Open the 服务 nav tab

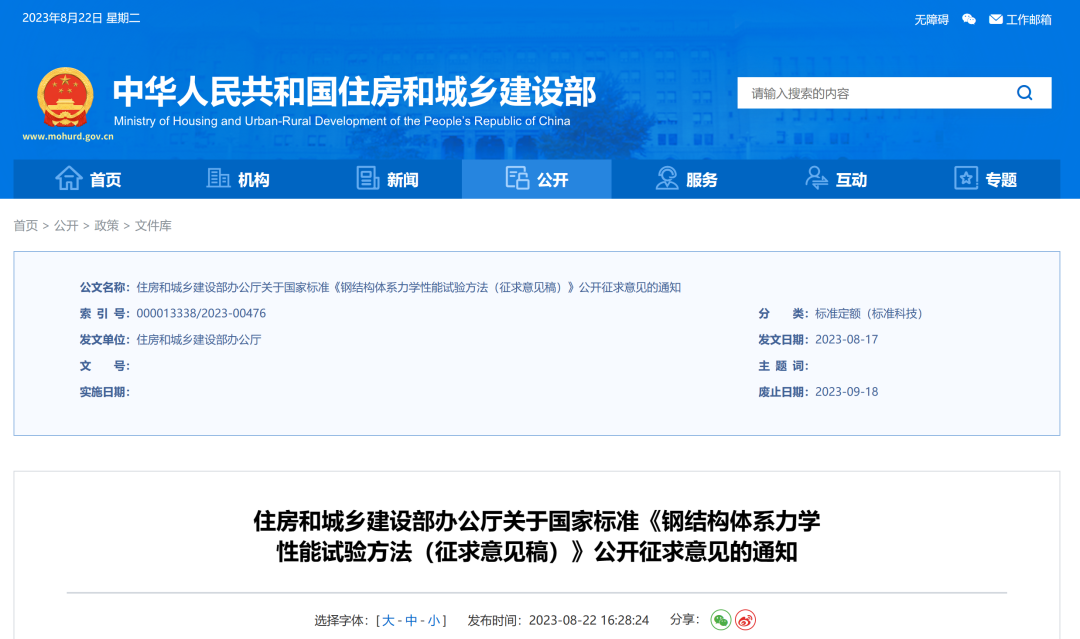(x=686, y=179)
